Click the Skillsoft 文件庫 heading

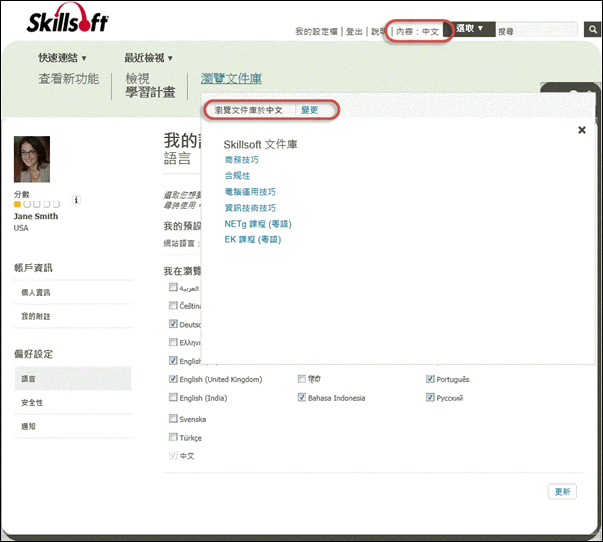[x=260, y=145]
